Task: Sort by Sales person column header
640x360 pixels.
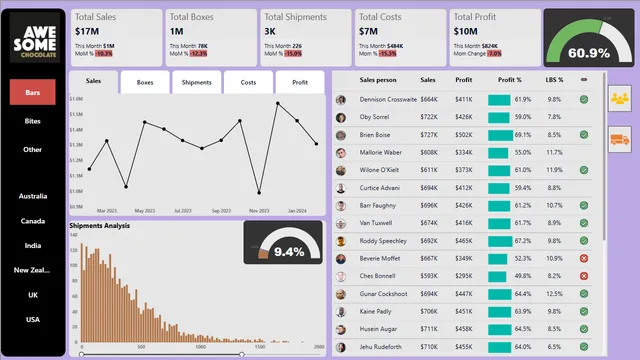Action: (378, 80)
